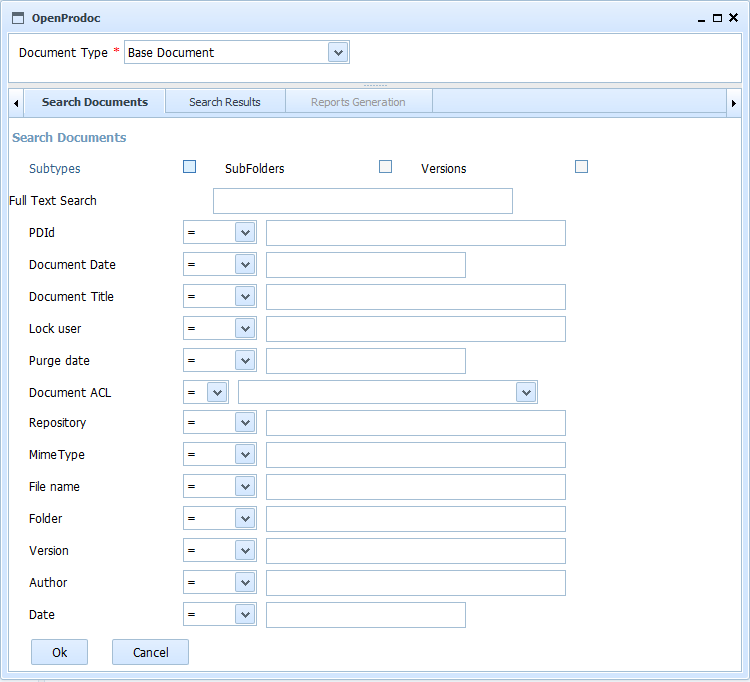Focus the Document Title value field
The width and height of the screenshot is (750, 682).
pyautogui.click(x=416, y=297)
